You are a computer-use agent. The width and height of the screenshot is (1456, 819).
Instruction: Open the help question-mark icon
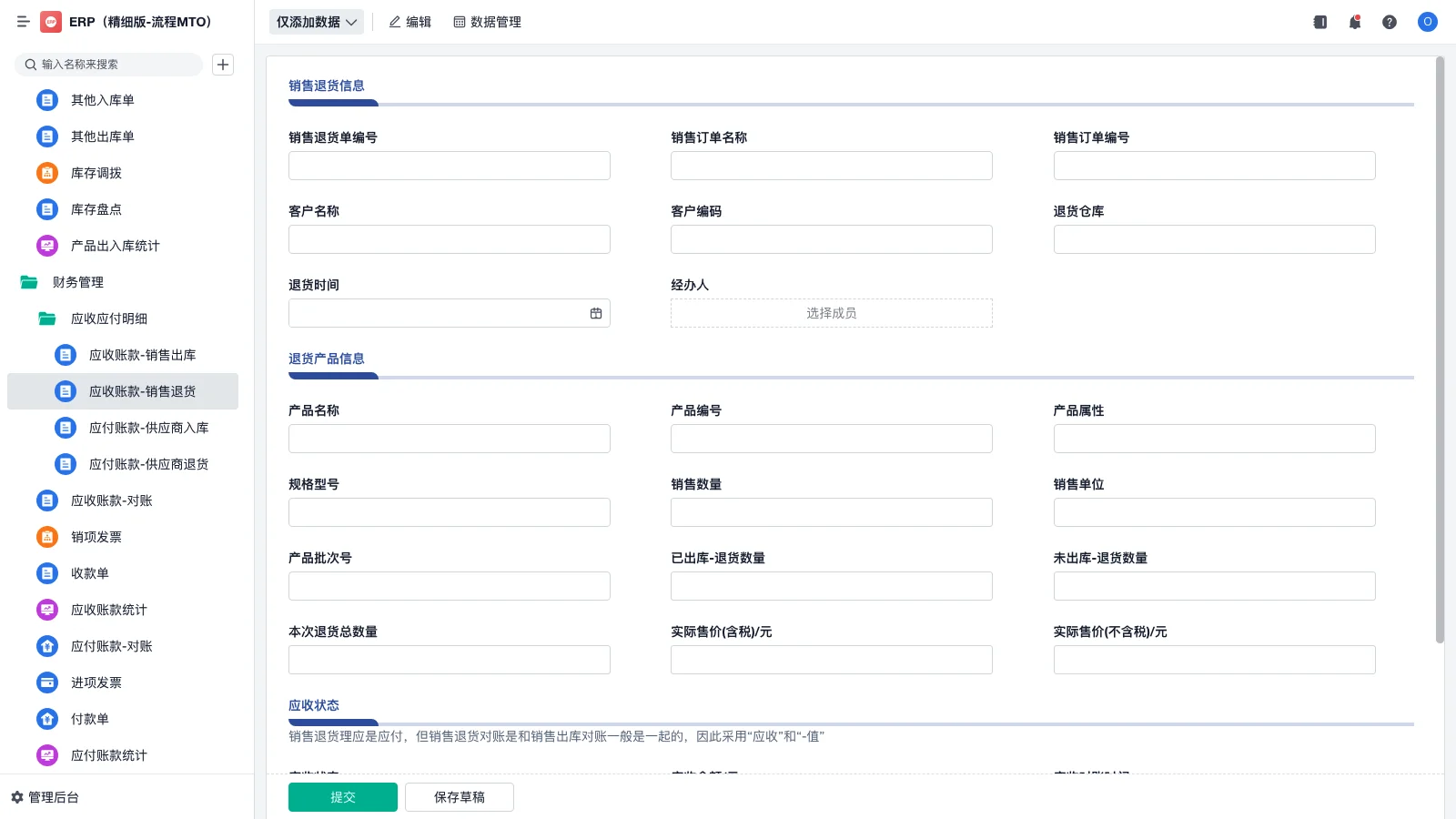1390,22
